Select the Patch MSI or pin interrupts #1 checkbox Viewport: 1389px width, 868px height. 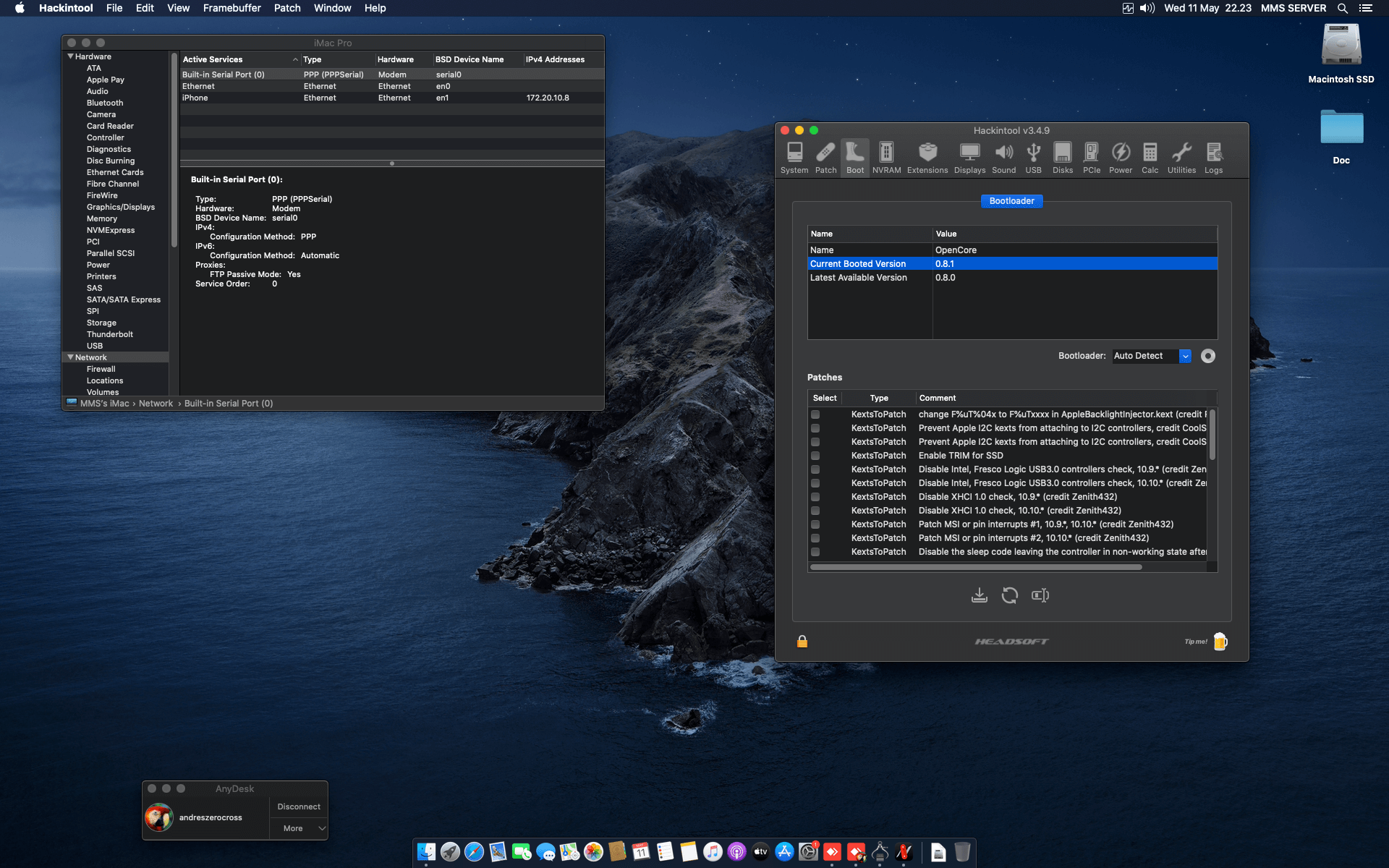point(815,524)
